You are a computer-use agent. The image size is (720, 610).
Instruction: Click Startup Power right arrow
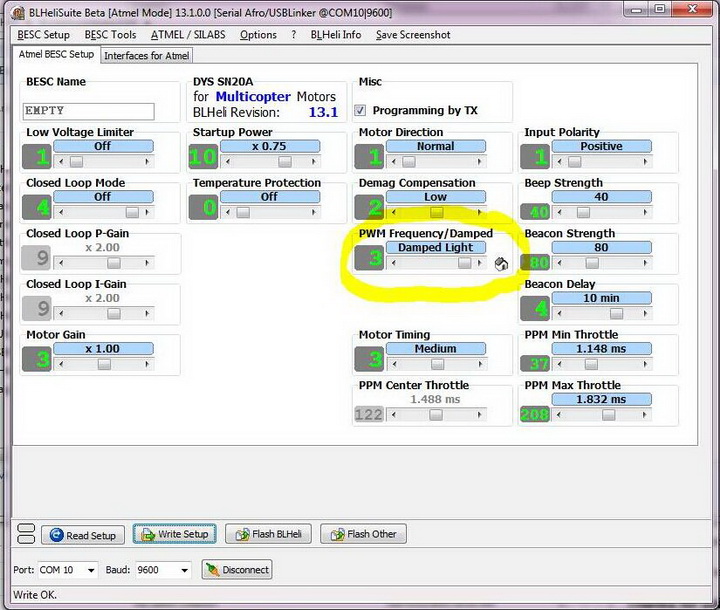[314, 162]
